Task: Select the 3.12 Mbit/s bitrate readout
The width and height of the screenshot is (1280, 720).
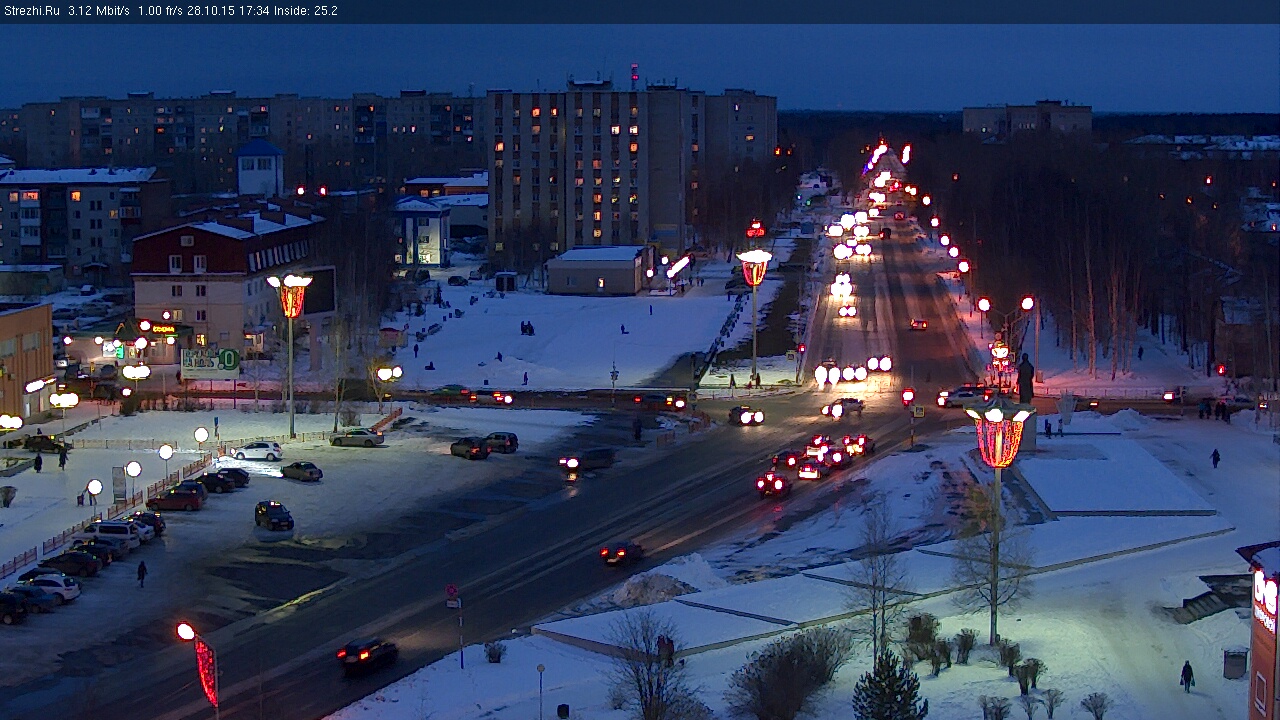Action: [x=99, y=11]
